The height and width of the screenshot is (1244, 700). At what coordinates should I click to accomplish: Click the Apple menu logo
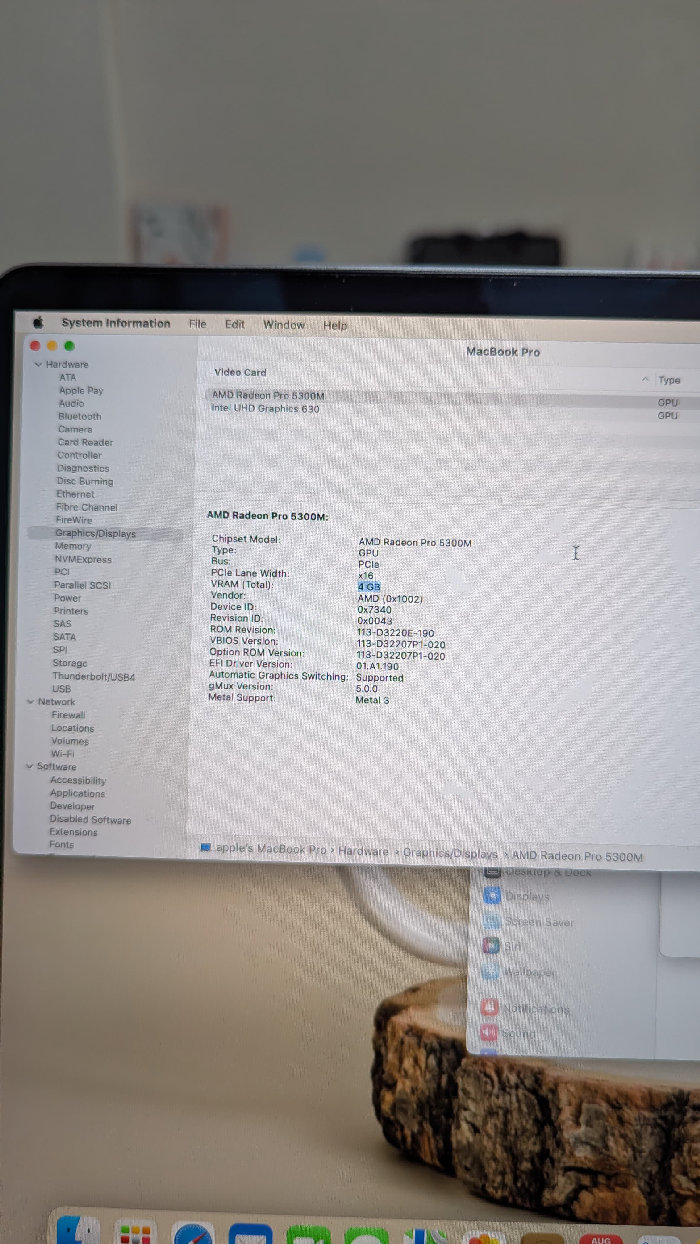[x=38, y=322]
